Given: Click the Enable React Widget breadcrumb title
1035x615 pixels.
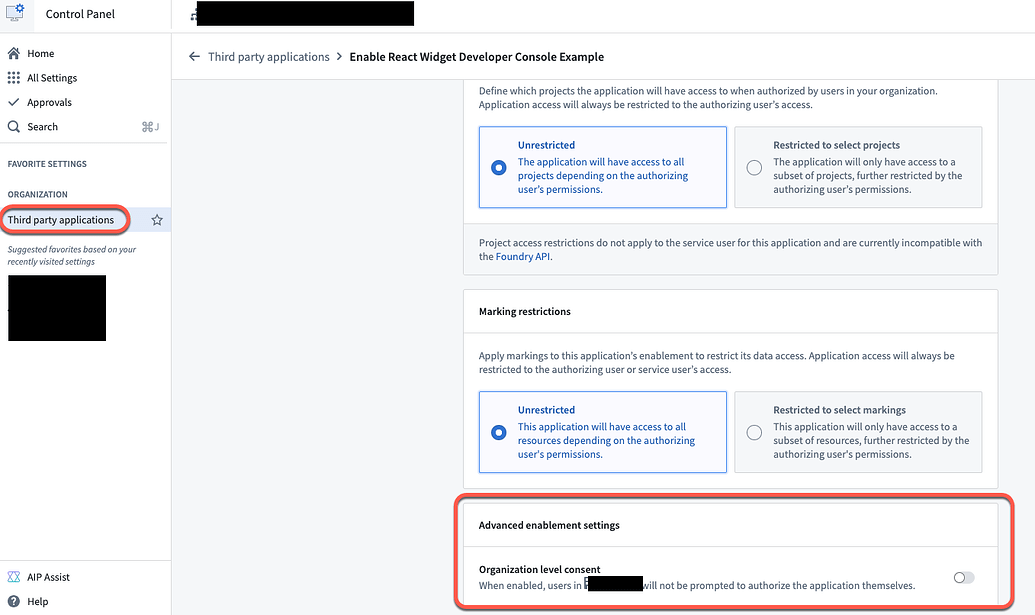Looking at the screenshot, I should (477, 56).
